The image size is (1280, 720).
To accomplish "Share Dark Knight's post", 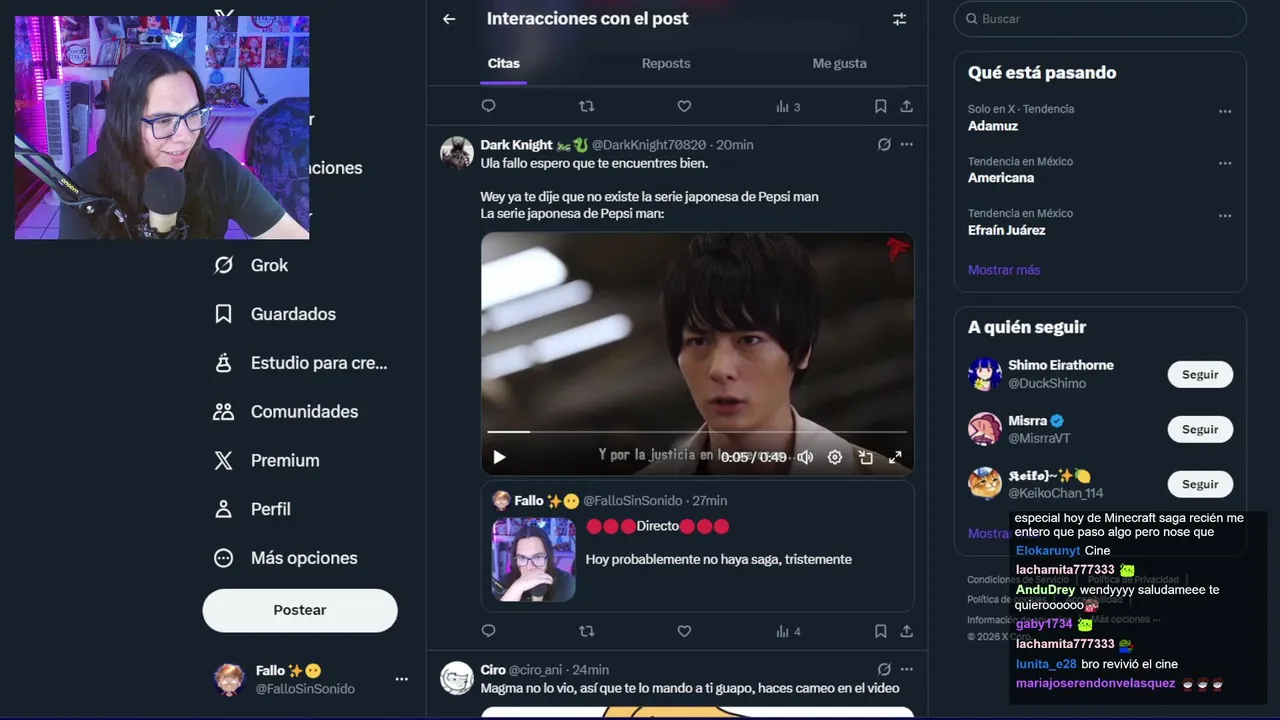I will [x=906, y=631].
